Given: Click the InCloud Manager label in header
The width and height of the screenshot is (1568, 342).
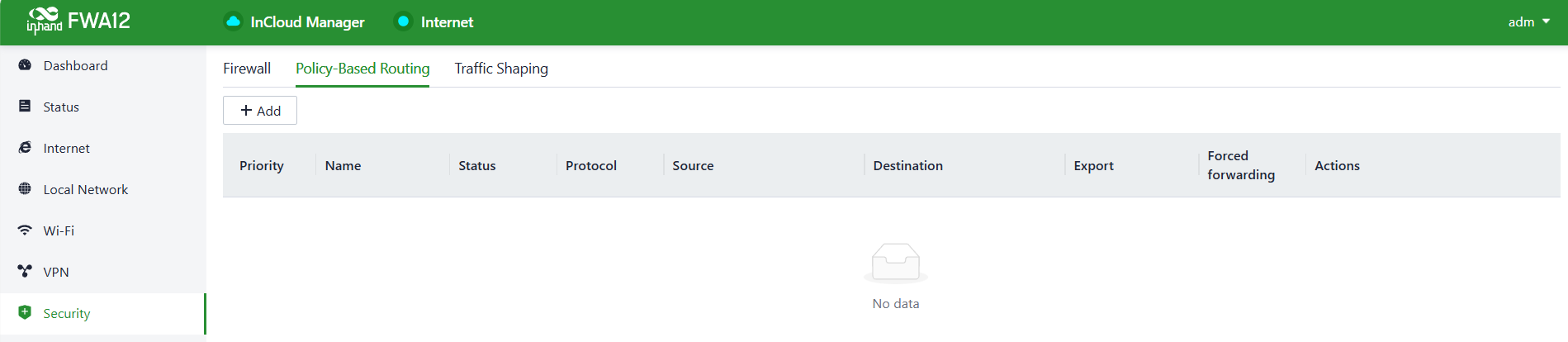Looking at the screenshot, I should [307, 22].
